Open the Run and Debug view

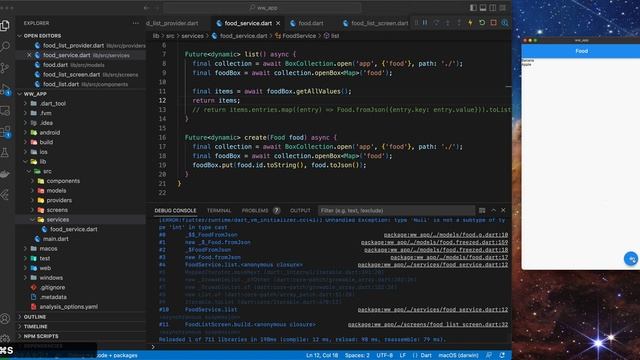coord(5,89)
